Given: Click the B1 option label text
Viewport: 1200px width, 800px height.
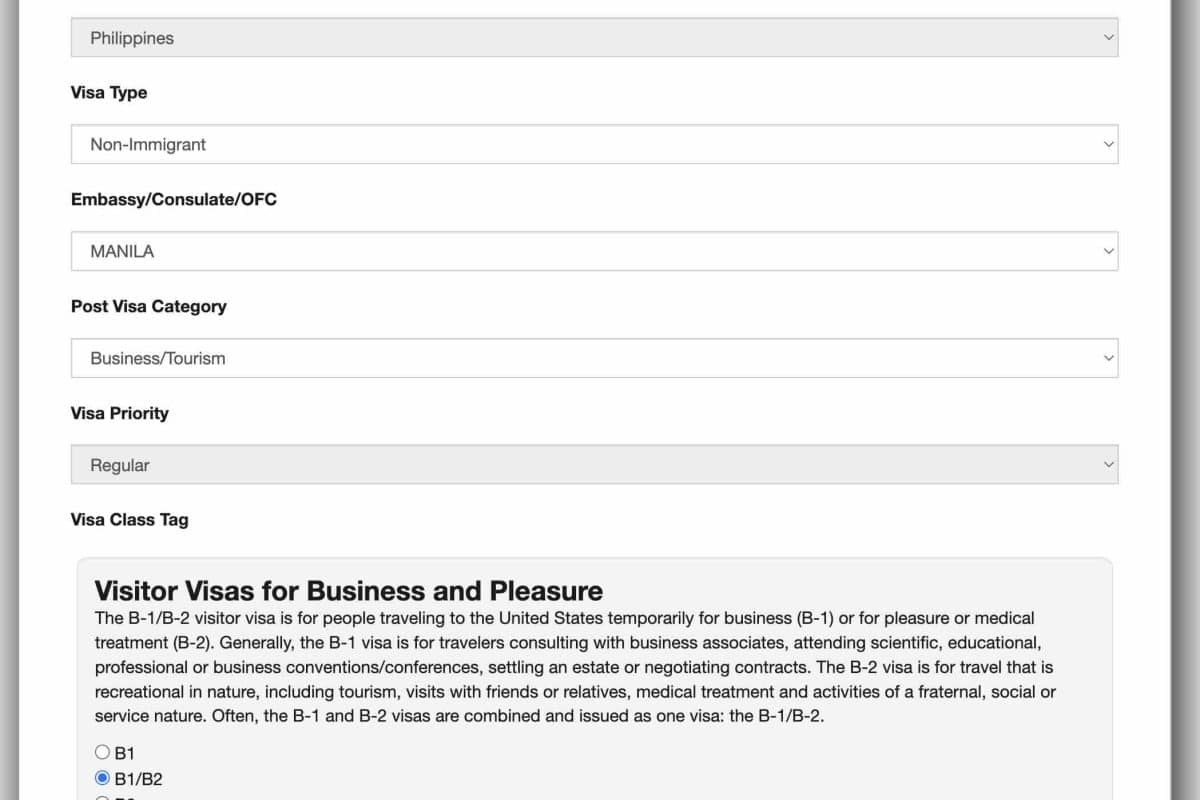Looking at the screenshot, I should click(125, 753).
